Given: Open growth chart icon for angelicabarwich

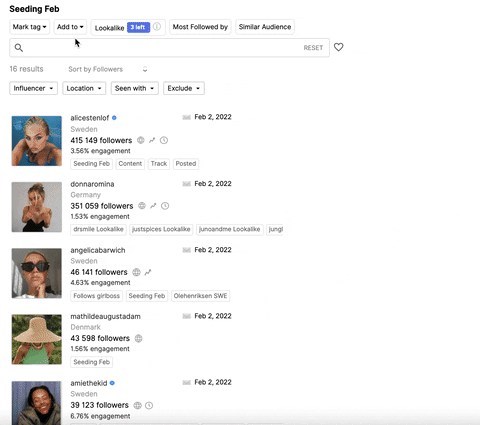Looking at the screenshot, I should pyautogui.click(x=148, y=272).
